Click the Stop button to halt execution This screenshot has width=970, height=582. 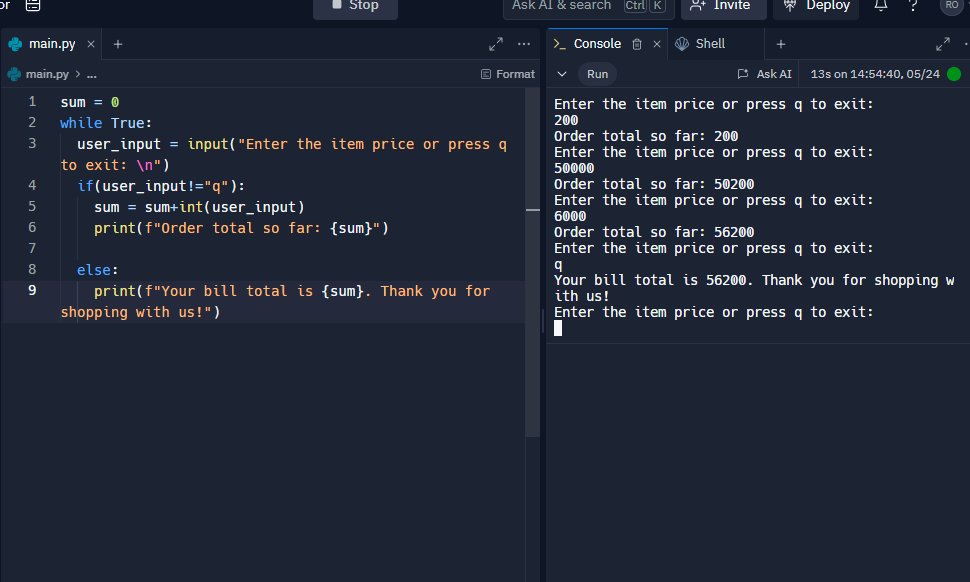[355, 4]
